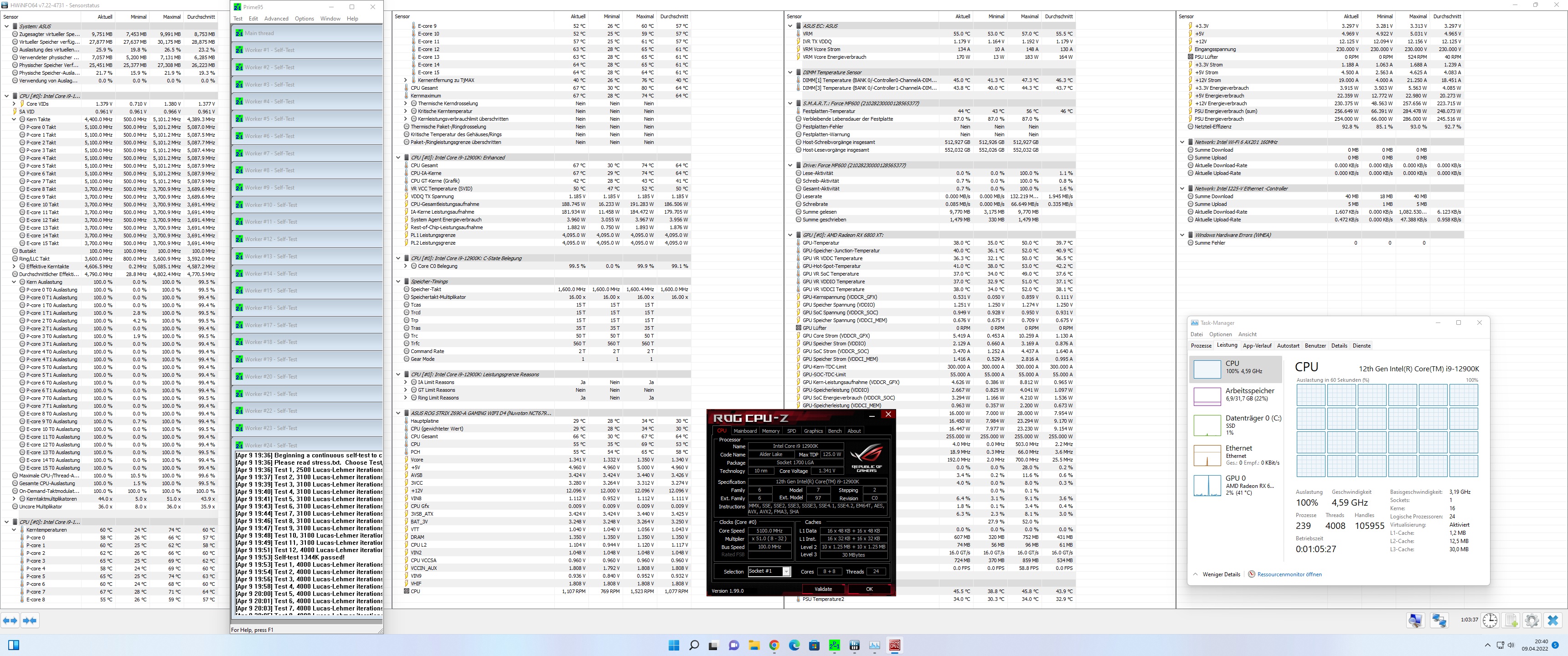Switch to Prime95 via taskbar icon
Screen dimensions: 1568x656
click(x=834, y=645)
